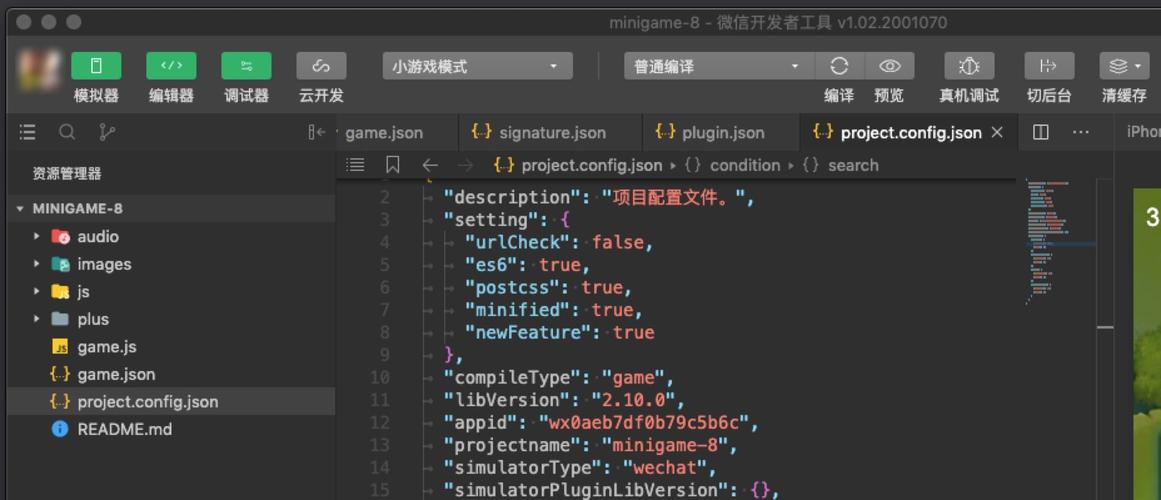
Task: Switch to the plugin.json tab
Action: (x=722, y=133)
